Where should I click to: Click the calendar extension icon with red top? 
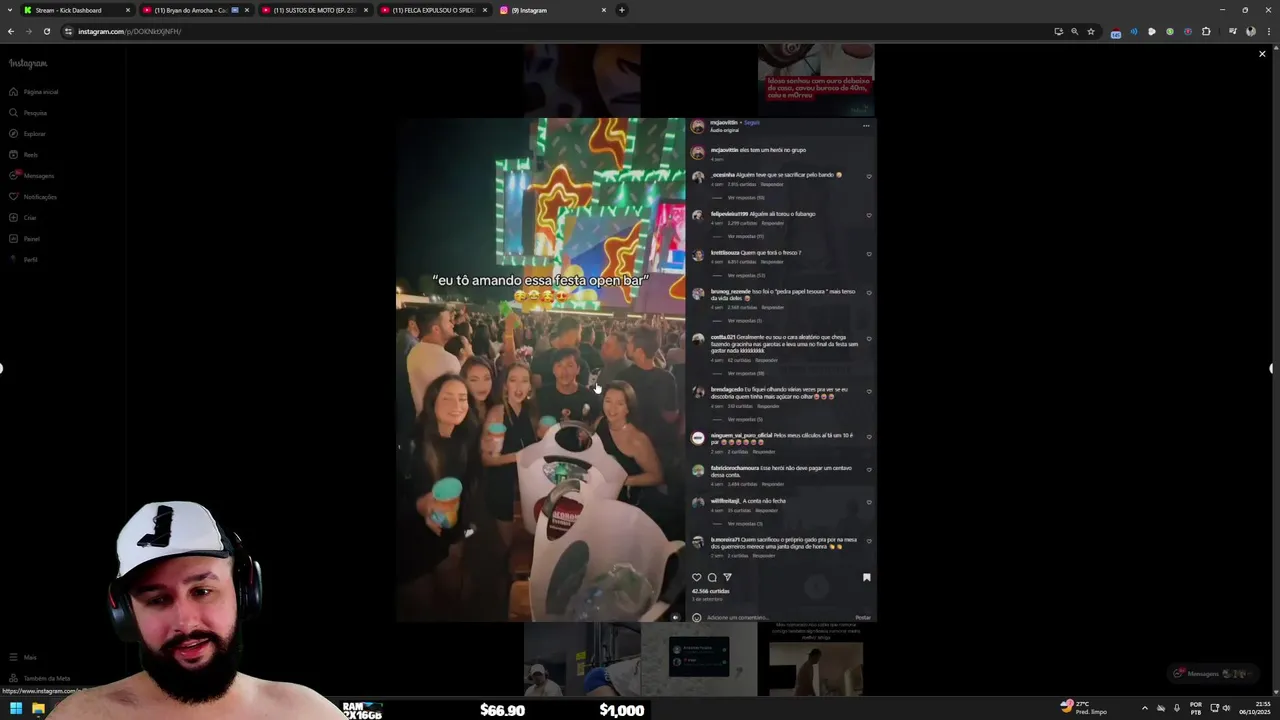(x=1116, y=32)
